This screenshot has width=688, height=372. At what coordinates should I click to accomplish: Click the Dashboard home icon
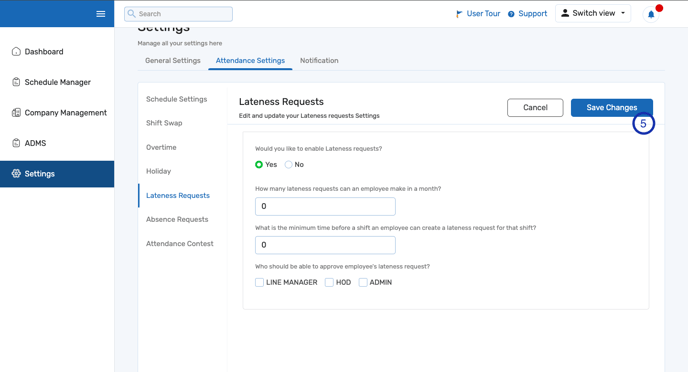(x=16, y=51)
